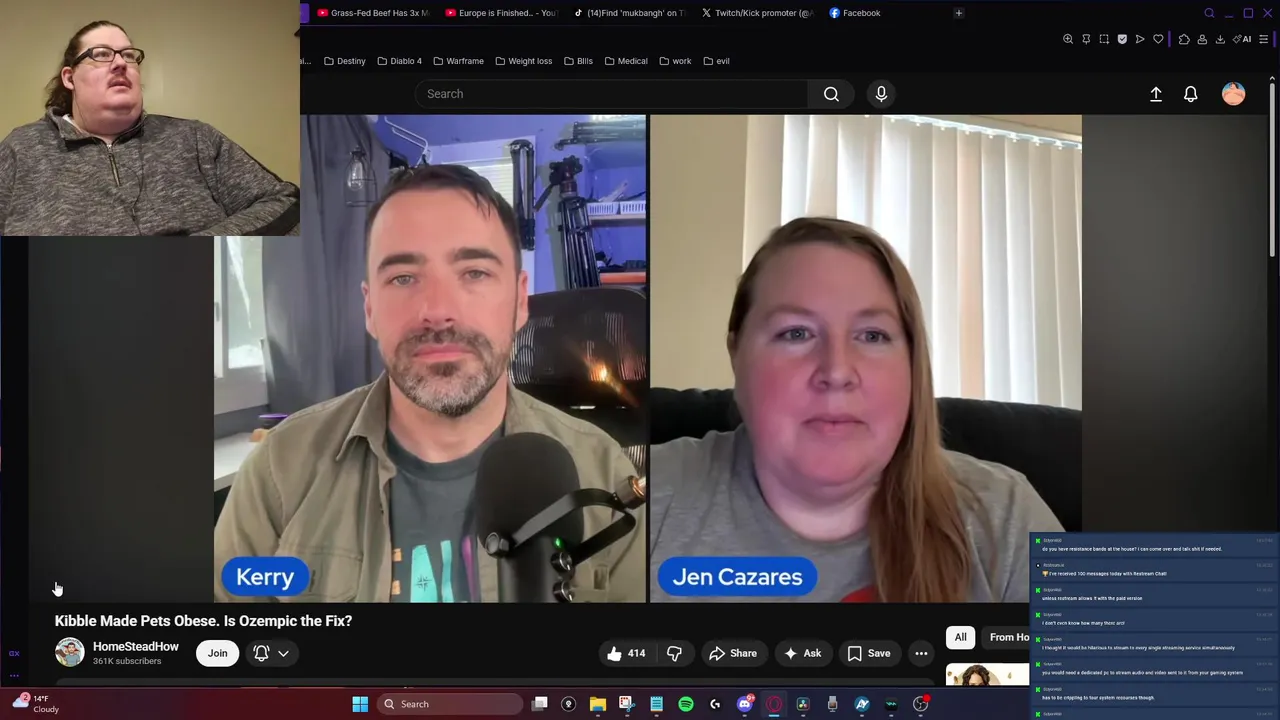Open the Diablo 4 bookmarks folder
Viewport: 1280px width, 720px height.
(x=399, y=61)
